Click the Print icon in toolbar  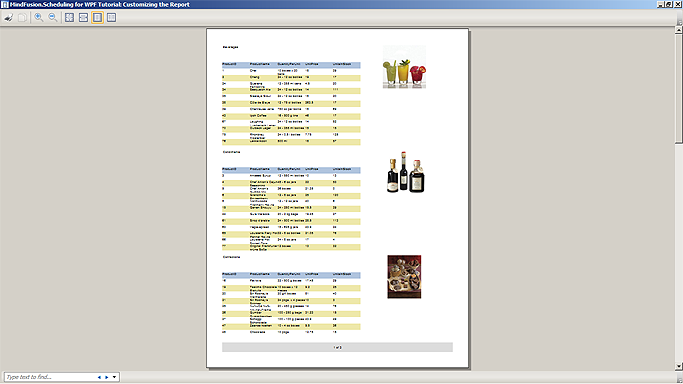(9, 18)
